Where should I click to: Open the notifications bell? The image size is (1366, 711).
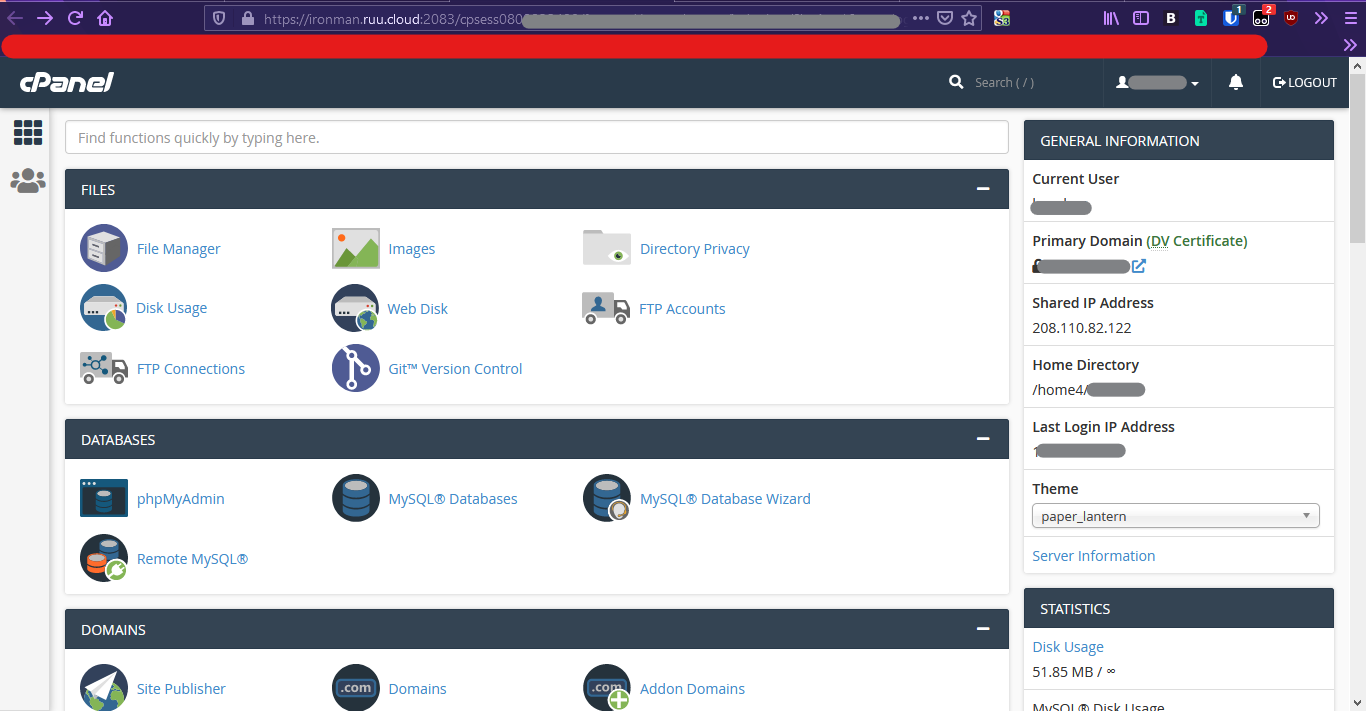1236,83
